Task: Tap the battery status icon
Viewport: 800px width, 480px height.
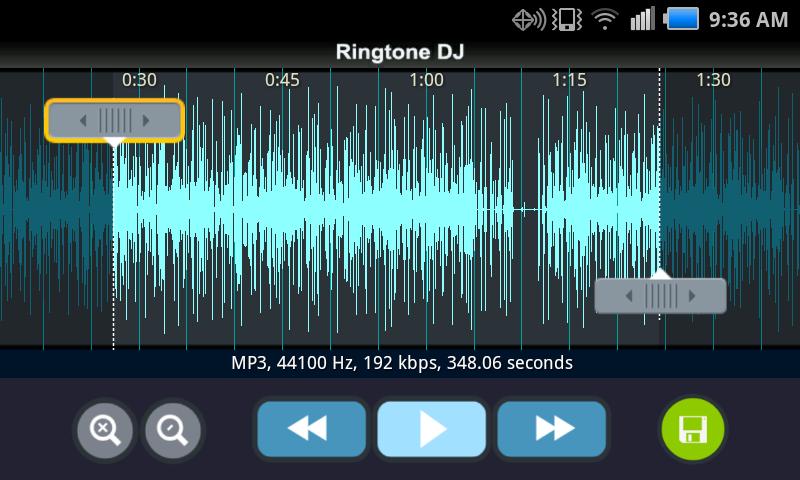Action: click(681, 20)
